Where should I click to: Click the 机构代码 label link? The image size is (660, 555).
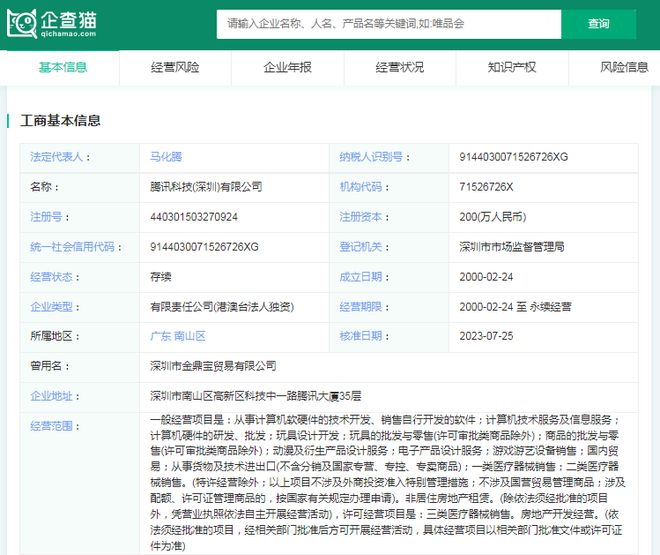pyautogui.click(x=360, y=187)
